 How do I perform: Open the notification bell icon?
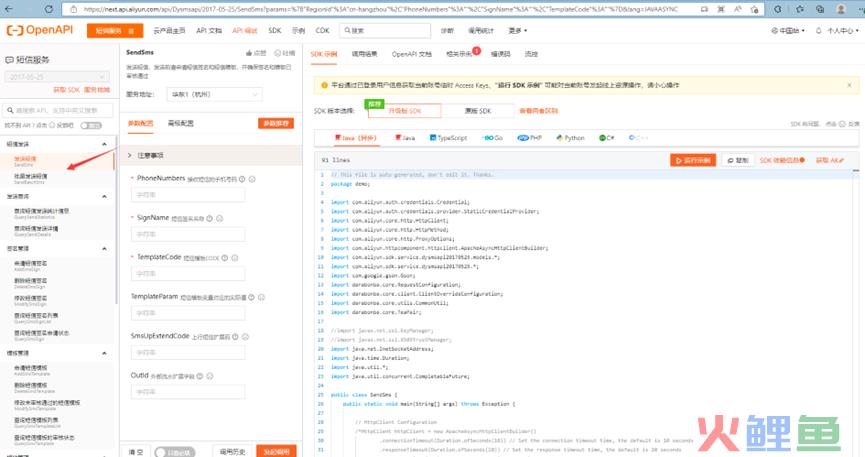point(818,31)
